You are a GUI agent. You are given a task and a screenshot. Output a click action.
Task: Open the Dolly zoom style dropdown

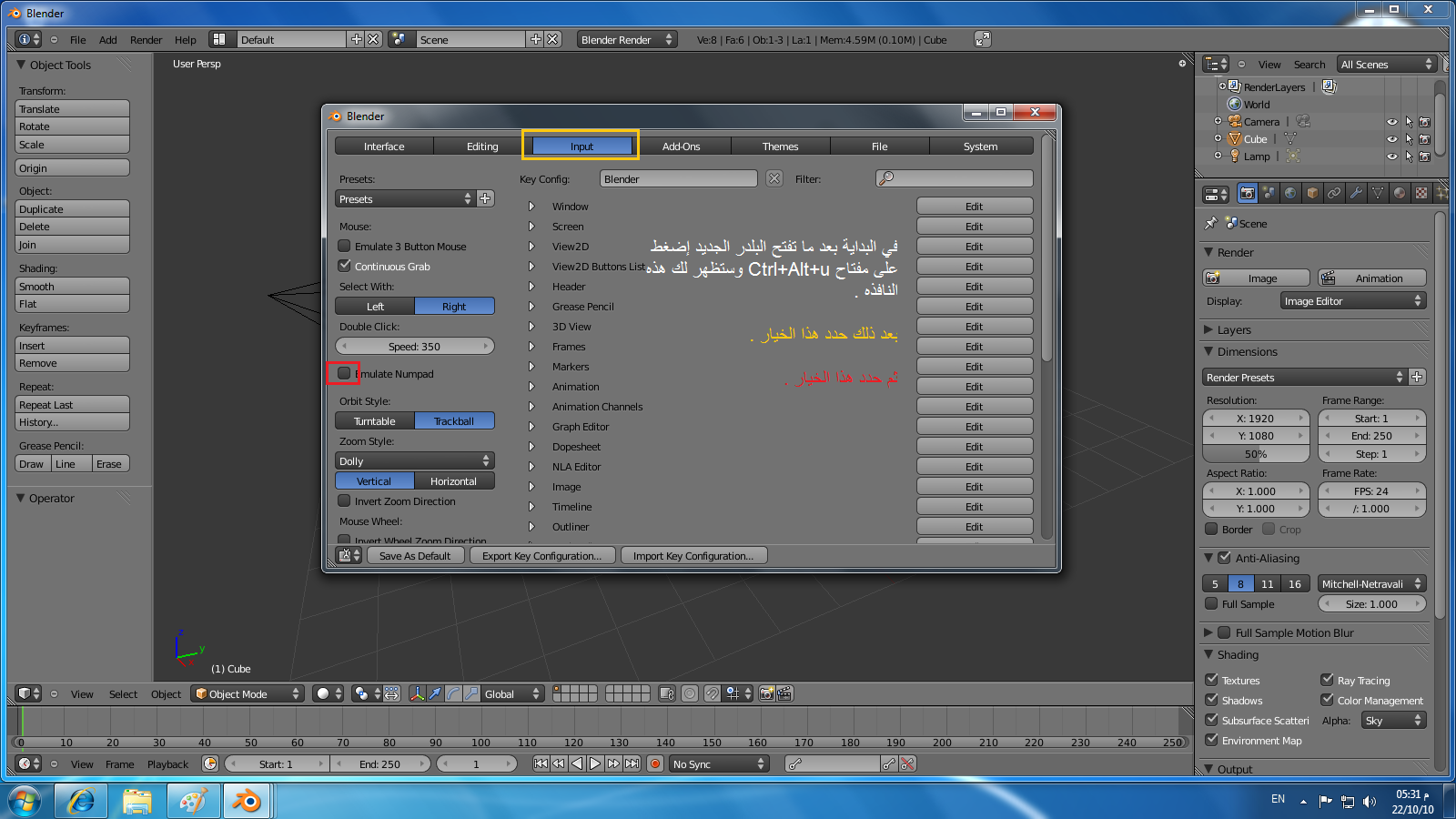pyautogui.click(x=415, y=460)
